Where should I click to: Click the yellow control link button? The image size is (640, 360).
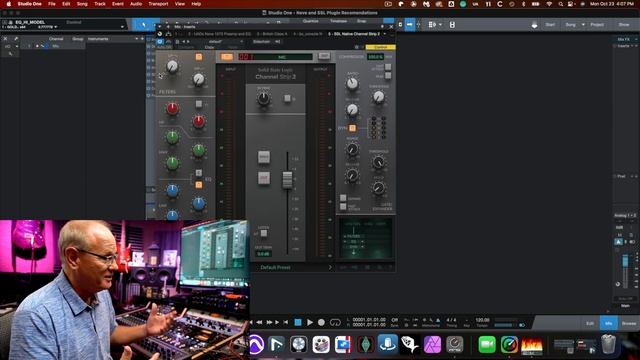coord(380,47)
